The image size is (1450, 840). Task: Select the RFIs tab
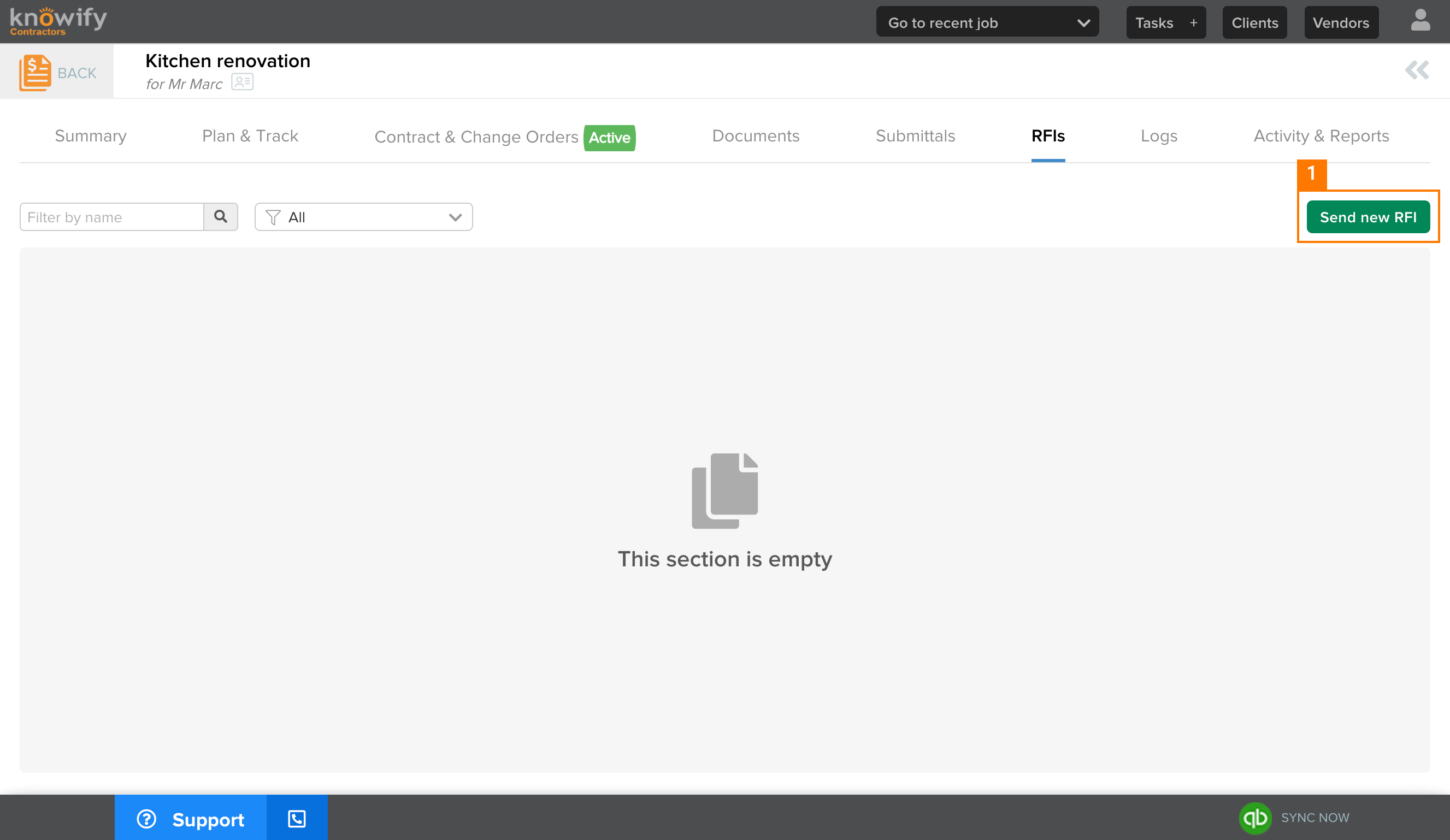(x=1048, y=136)
